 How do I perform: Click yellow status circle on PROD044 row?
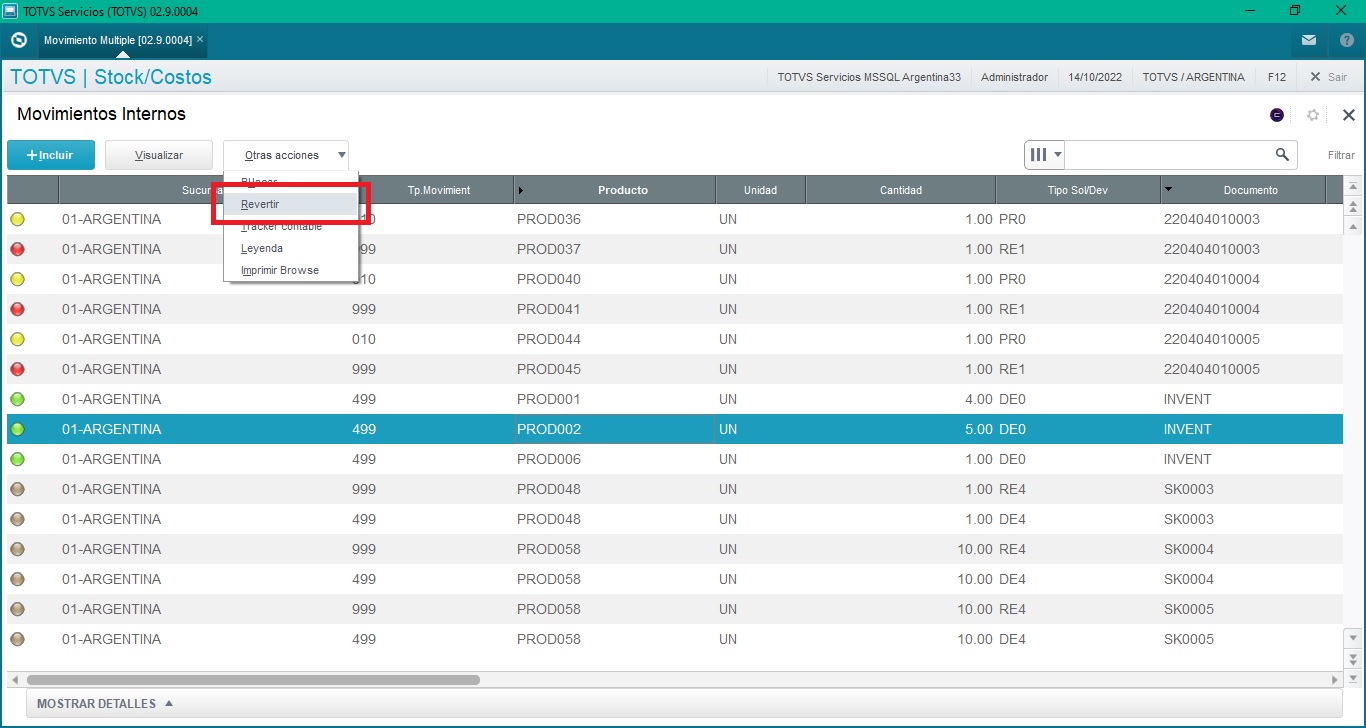point(17,339)
